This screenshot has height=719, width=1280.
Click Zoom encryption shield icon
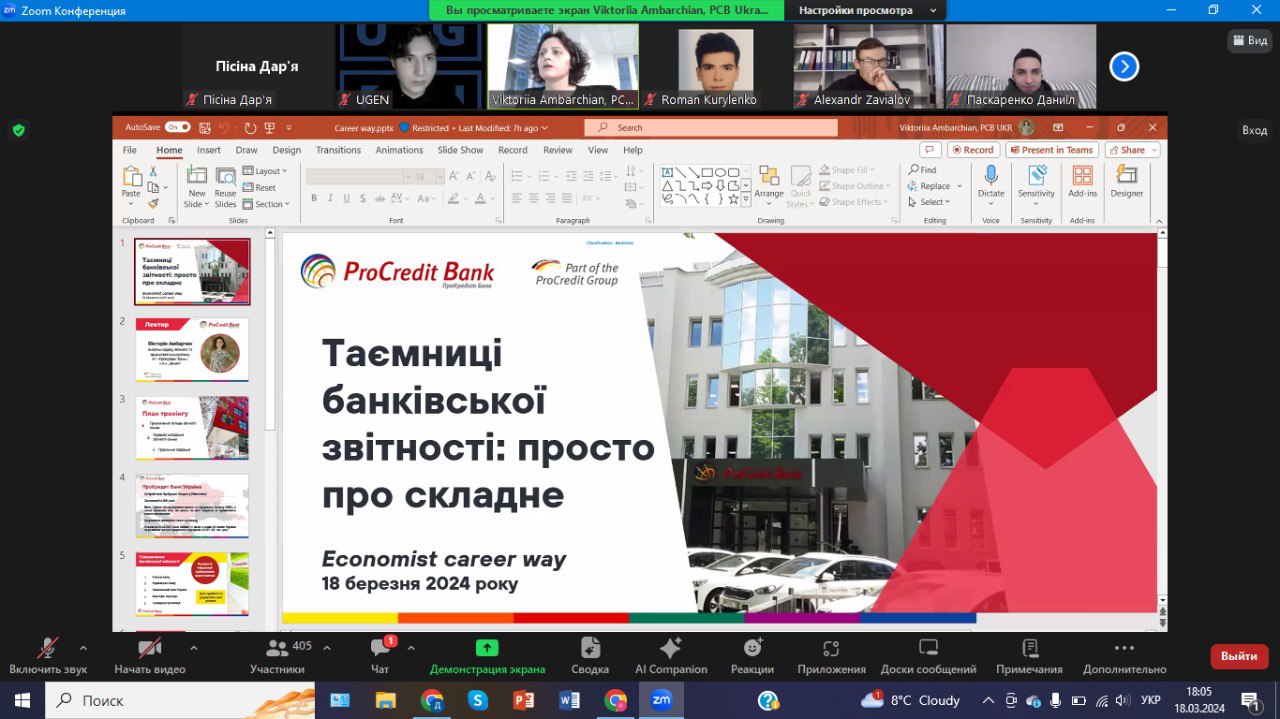click(18, 130)
